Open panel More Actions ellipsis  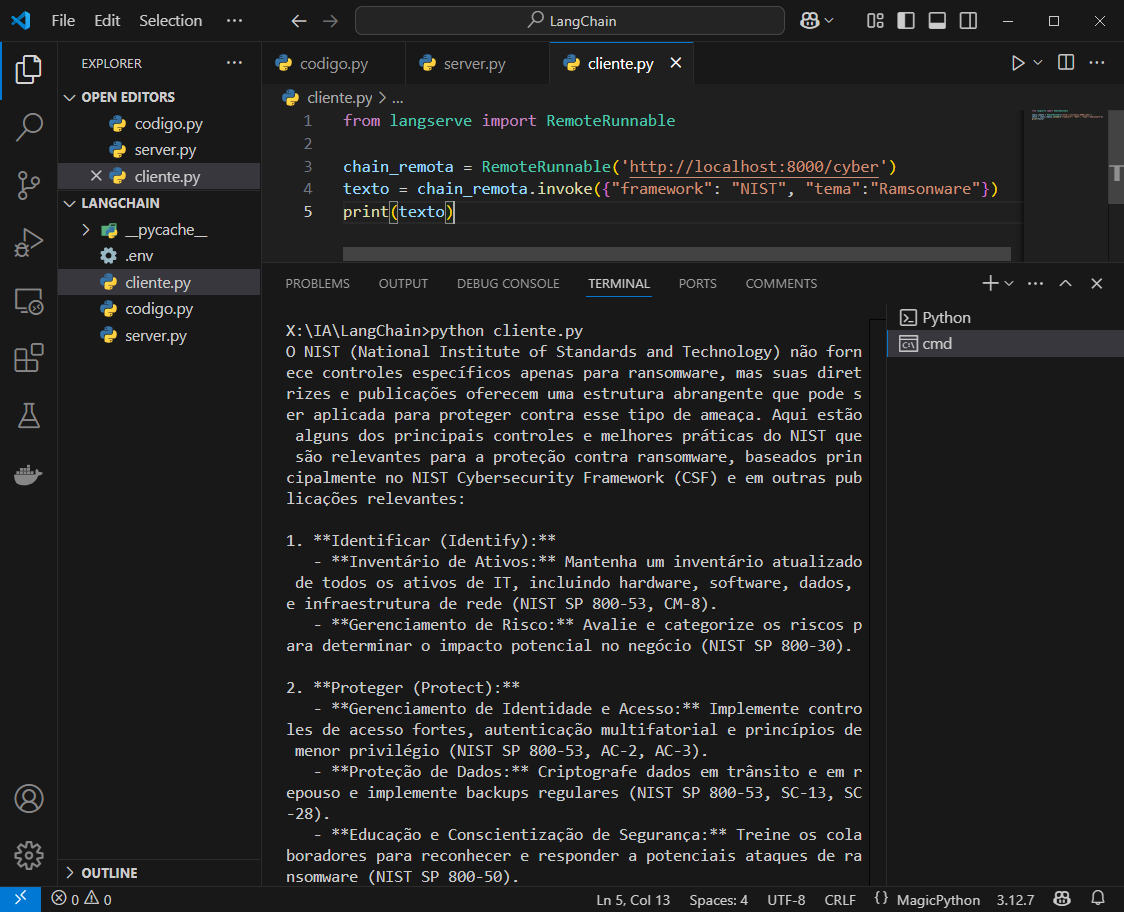(1035, 283)
